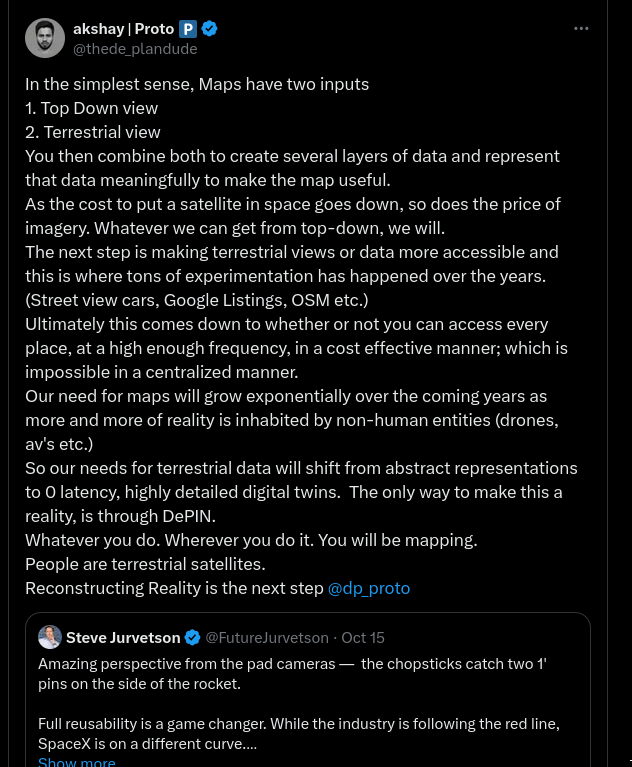Screen dimensions: 632x767
Task: Click the Steve Jurvetson name in quote
Action: tap(123, 637)
